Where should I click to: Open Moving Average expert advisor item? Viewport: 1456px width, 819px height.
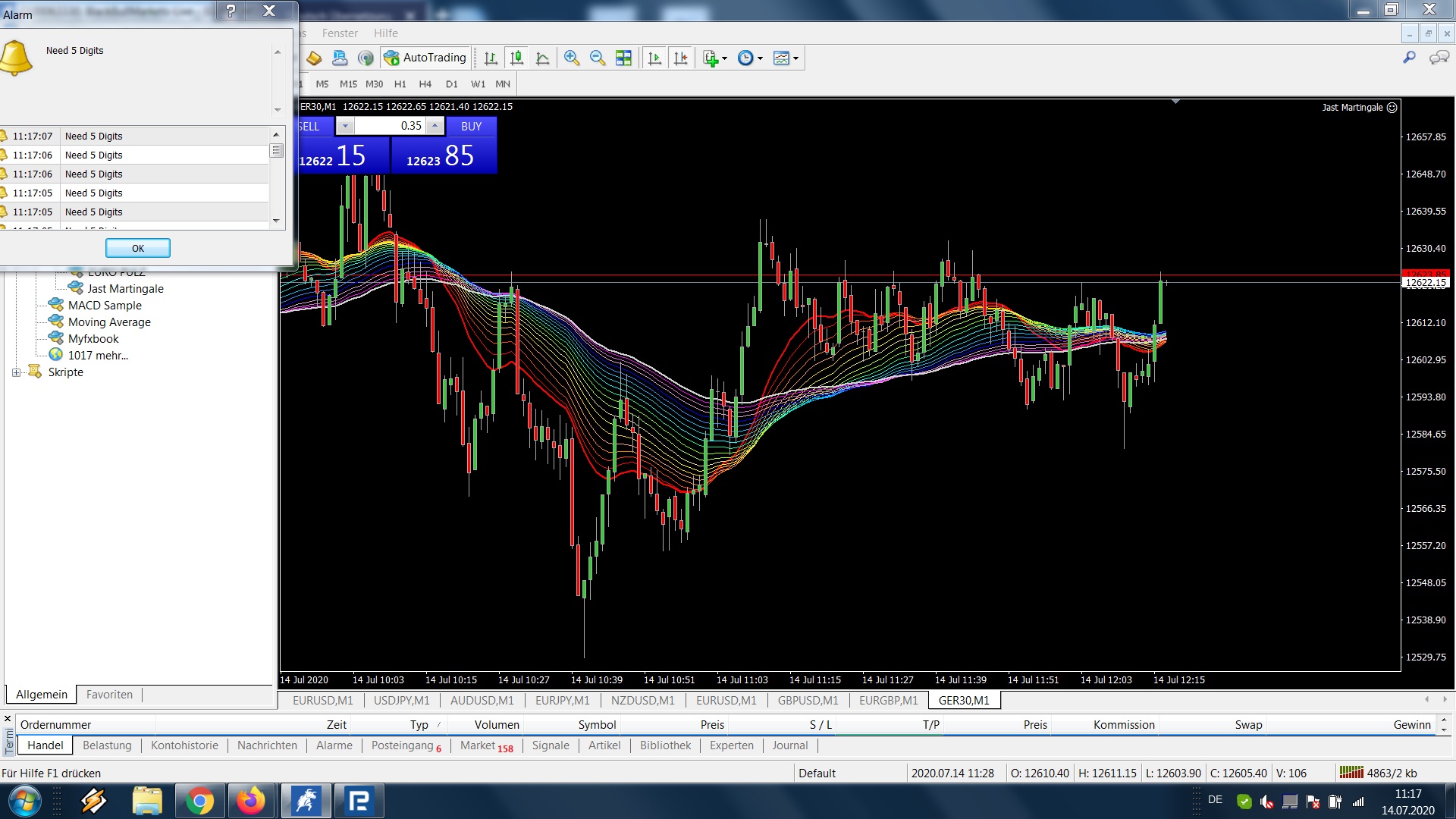pos(109,322)
